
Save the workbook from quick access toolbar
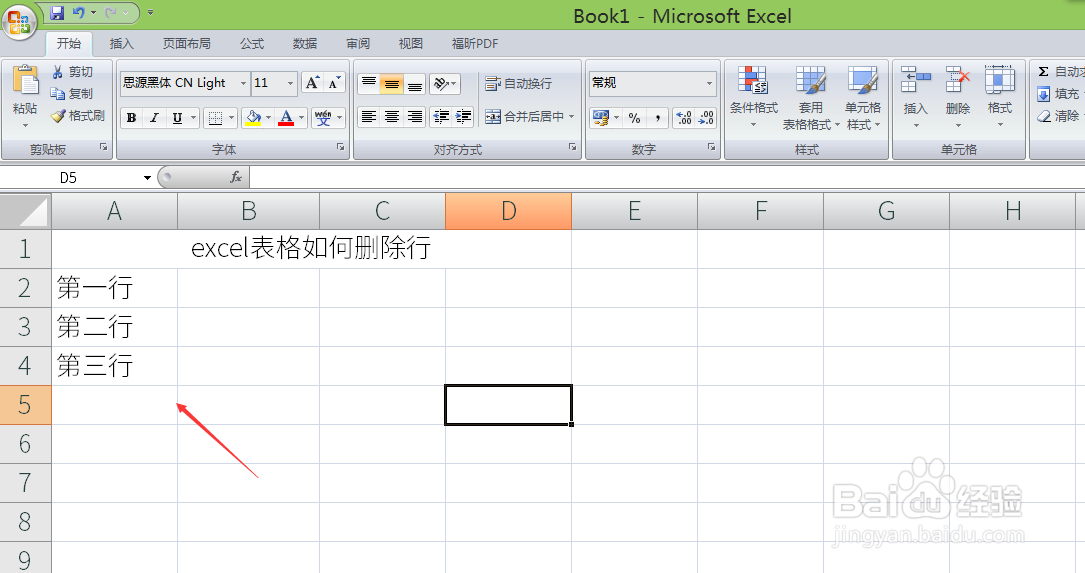(x=57, y=12)
